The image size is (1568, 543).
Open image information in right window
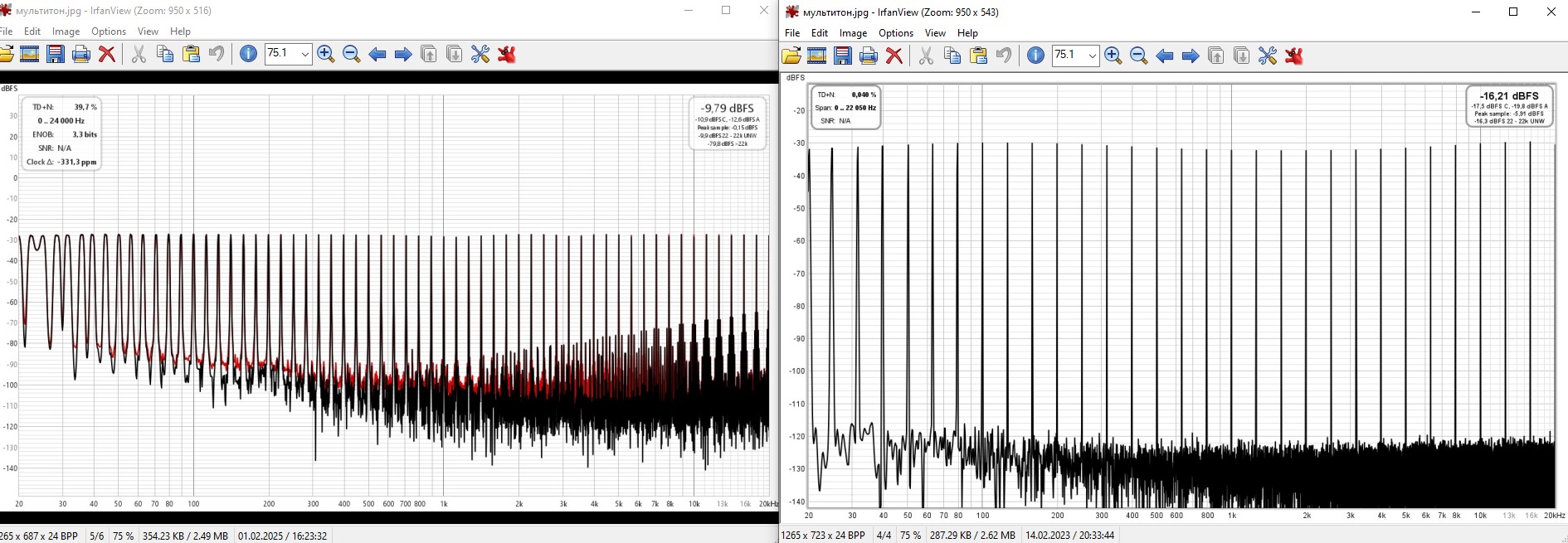coord(1035,56)
